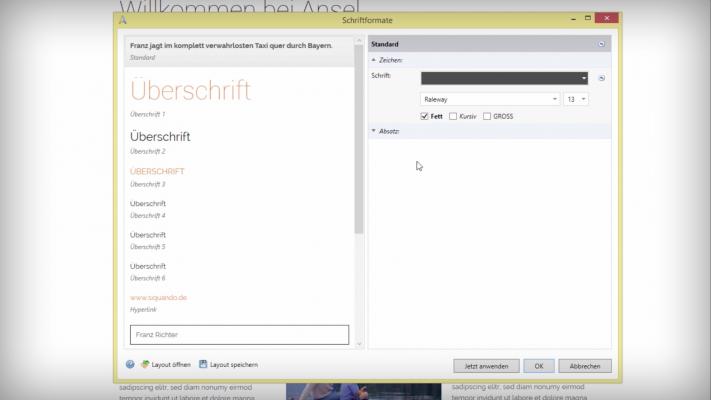The height and width of the screenshot is (400, 711).
Task: Click the round icon in Standard header
Action: (601, 44)
